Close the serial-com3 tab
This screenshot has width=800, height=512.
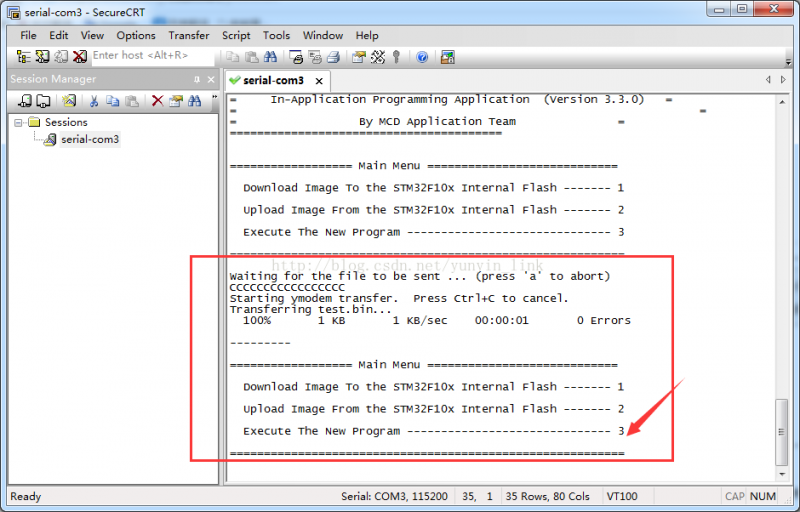click(319, 81)
